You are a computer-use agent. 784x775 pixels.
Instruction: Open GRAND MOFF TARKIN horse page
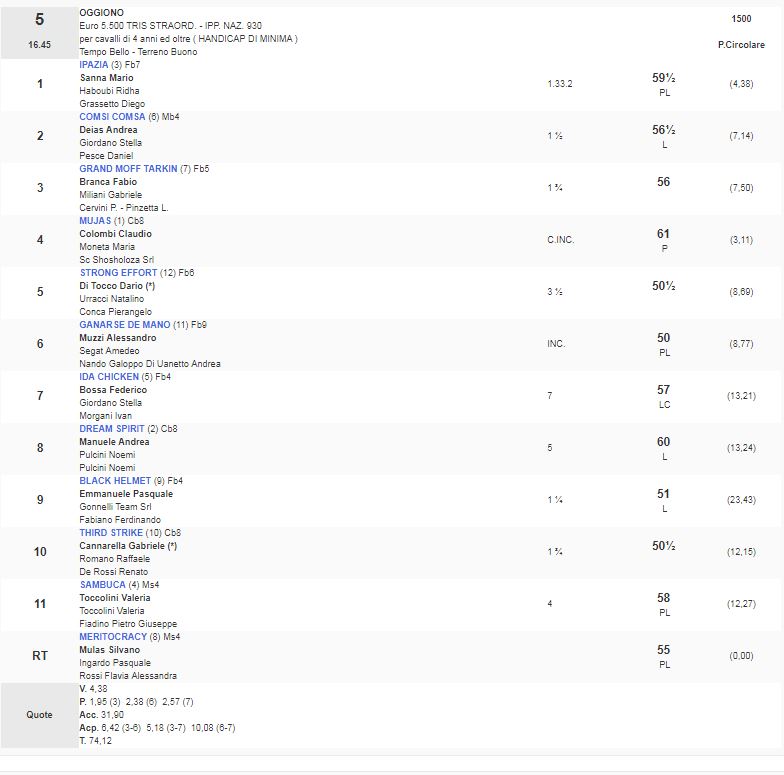tap(128, 169)
